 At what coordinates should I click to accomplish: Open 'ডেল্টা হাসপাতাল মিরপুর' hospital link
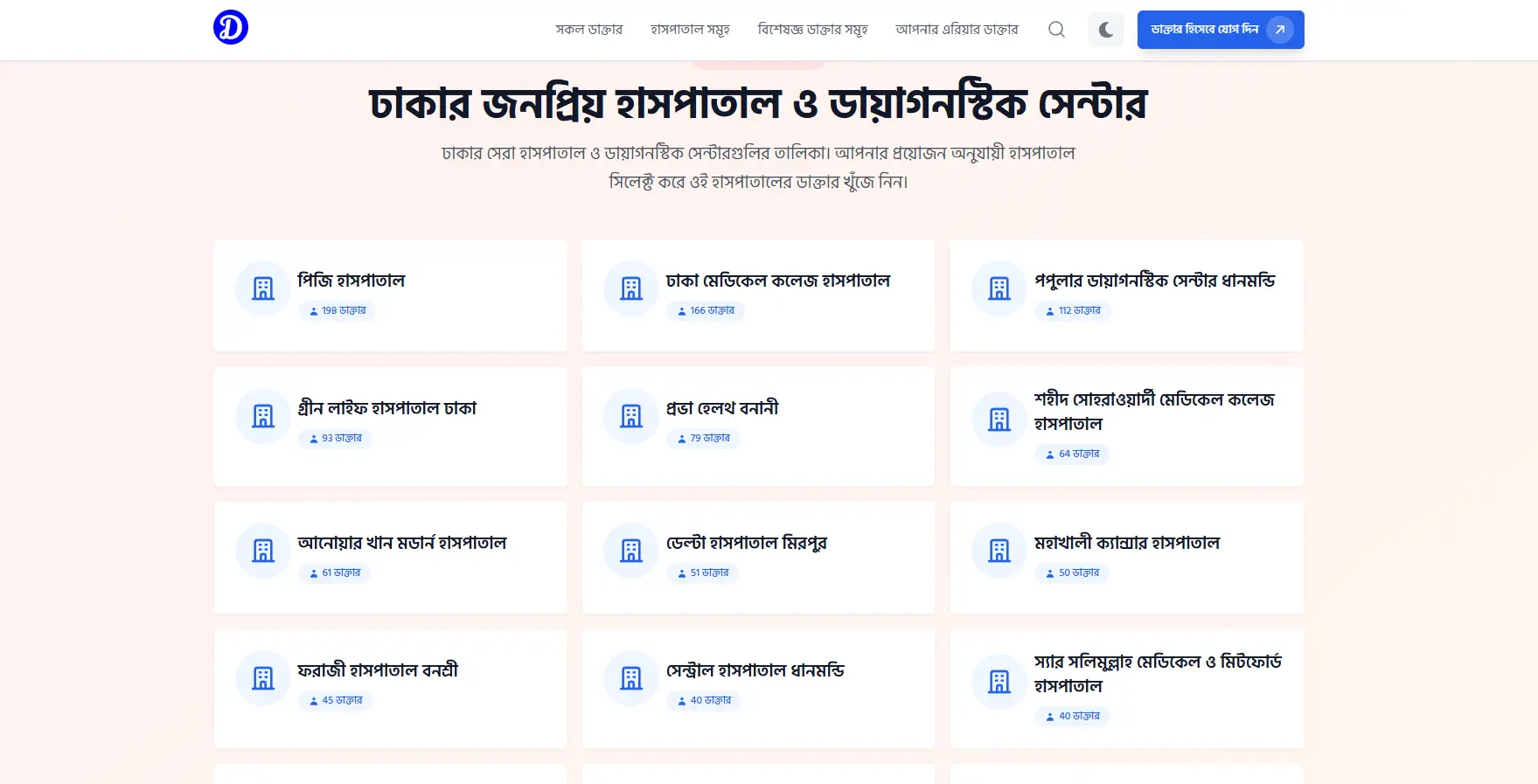746,543
